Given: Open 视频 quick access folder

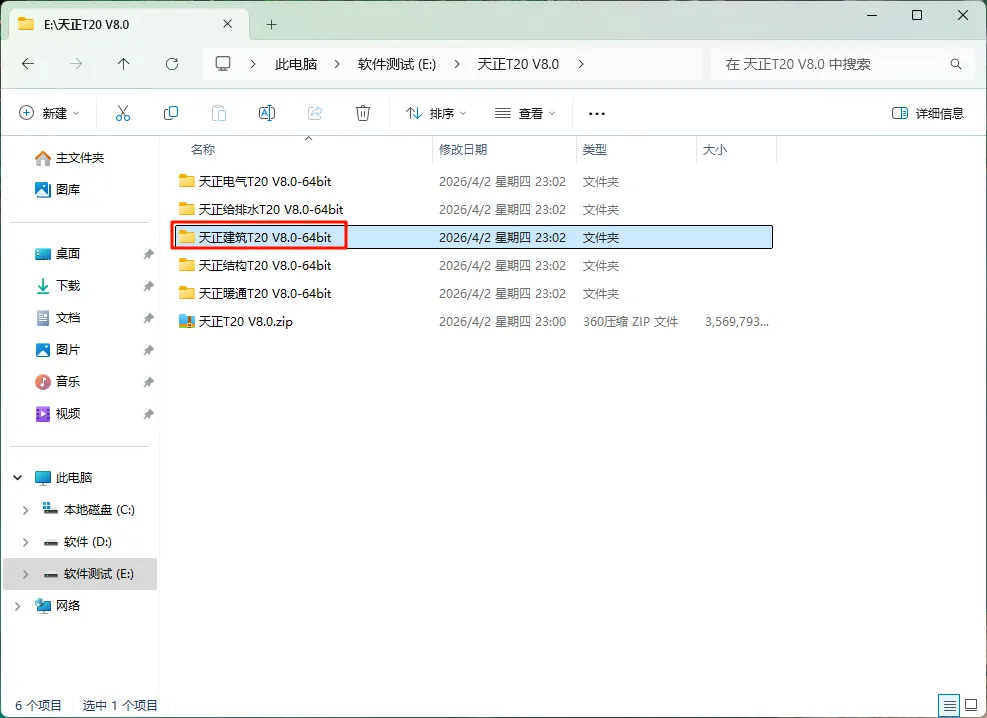Looking at the screenshot, I should point(57,413).
